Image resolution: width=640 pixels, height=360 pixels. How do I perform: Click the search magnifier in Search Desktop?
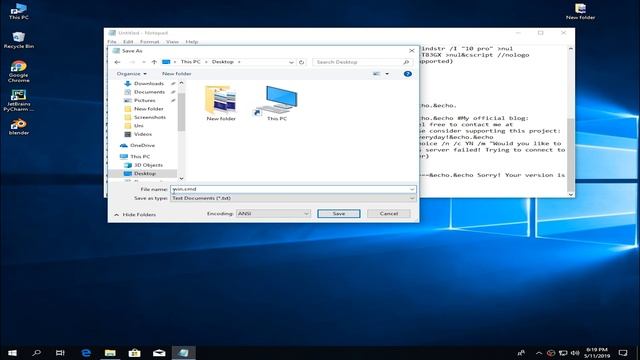(406, 62)
